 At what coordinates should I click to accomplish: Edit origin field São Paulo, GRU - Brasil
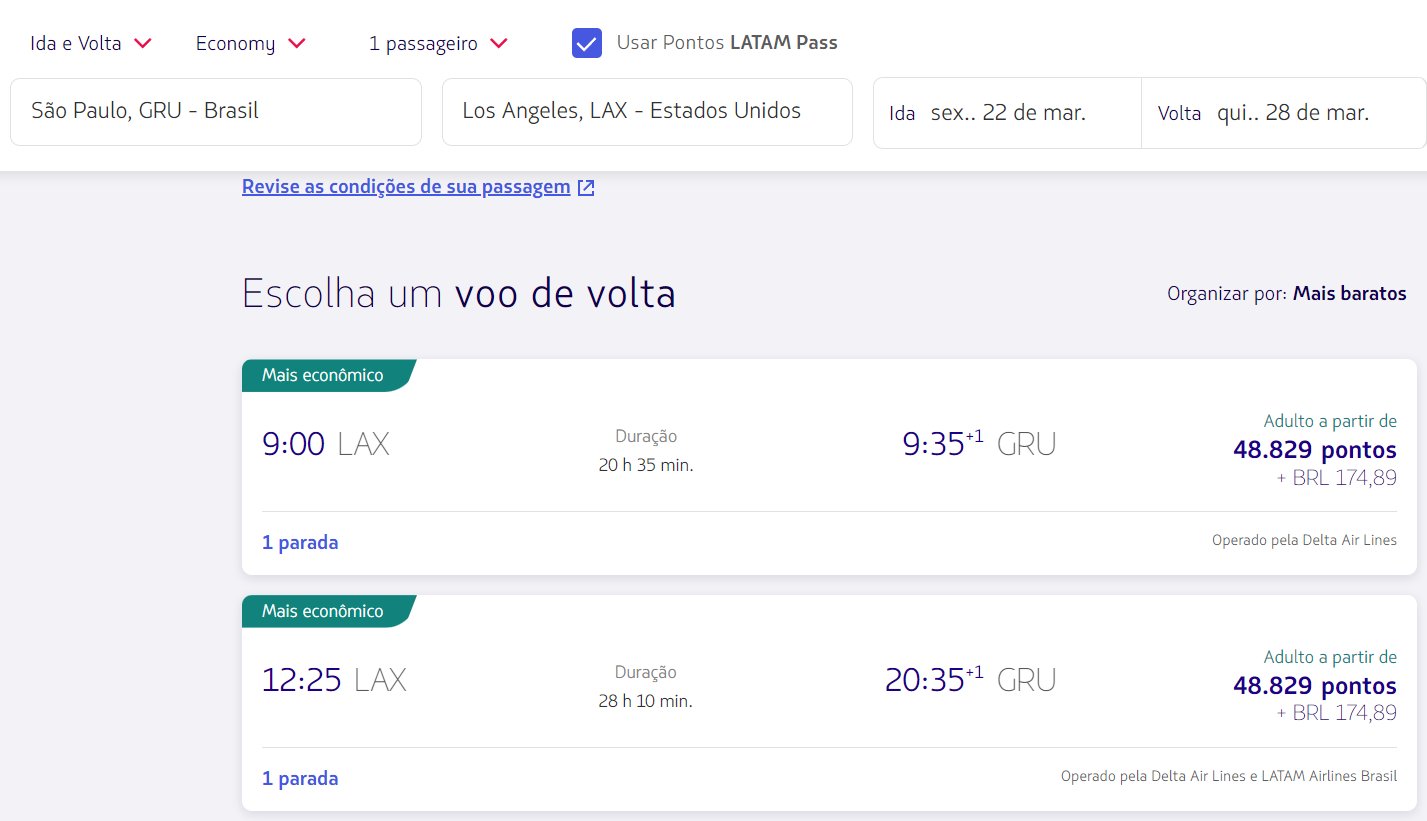216,112
